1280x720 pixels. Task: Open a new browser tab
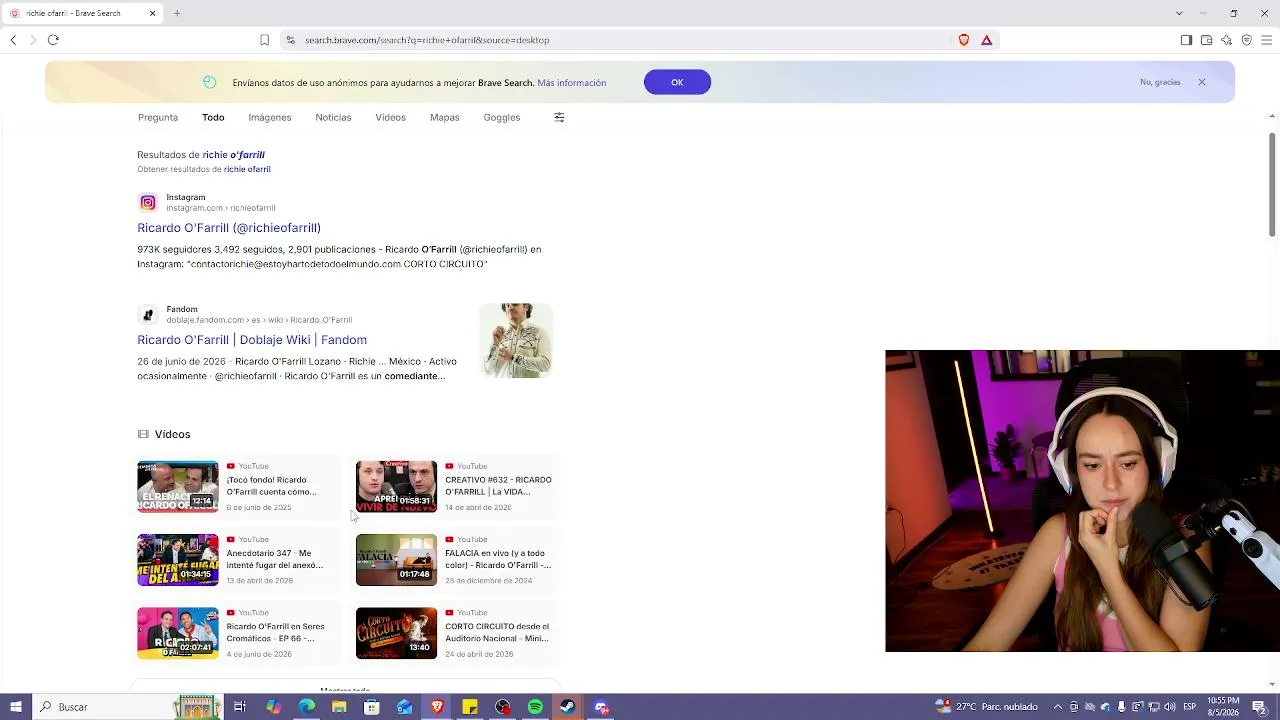click(x=177, y=13)
